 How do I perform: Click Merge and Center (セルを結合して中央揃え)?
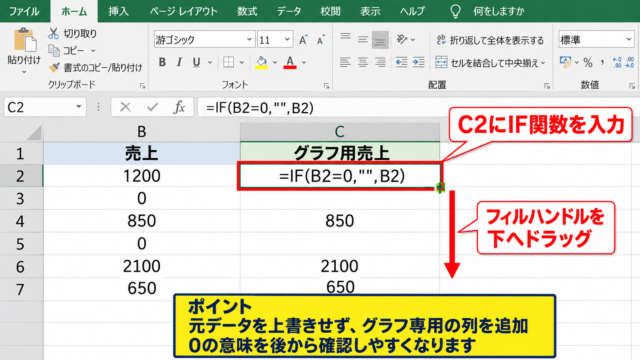pyautogui.click(x=487, y=62)
